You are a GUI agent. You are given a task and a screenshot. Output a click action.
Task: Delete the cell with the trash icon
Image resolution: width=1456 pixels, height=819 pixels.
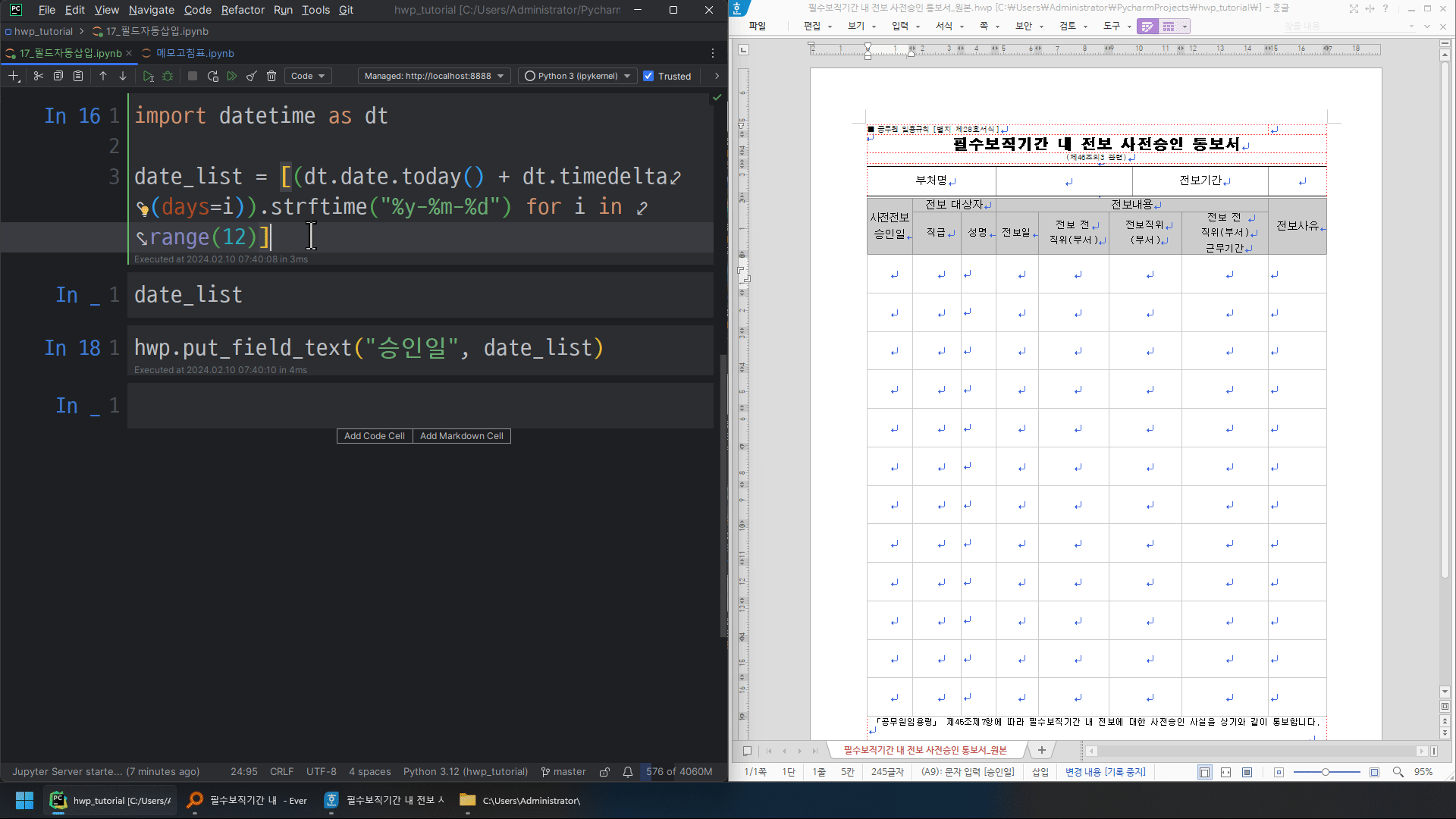pos(271,76)
